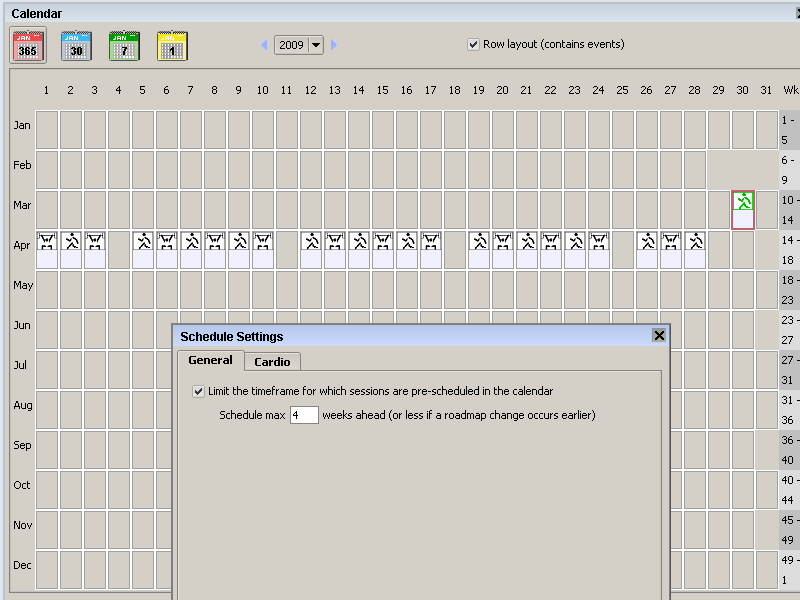Viewport: 800px width, 600px height.
Task: Switch to the 365-day year view icon
Action: (27, 46)
